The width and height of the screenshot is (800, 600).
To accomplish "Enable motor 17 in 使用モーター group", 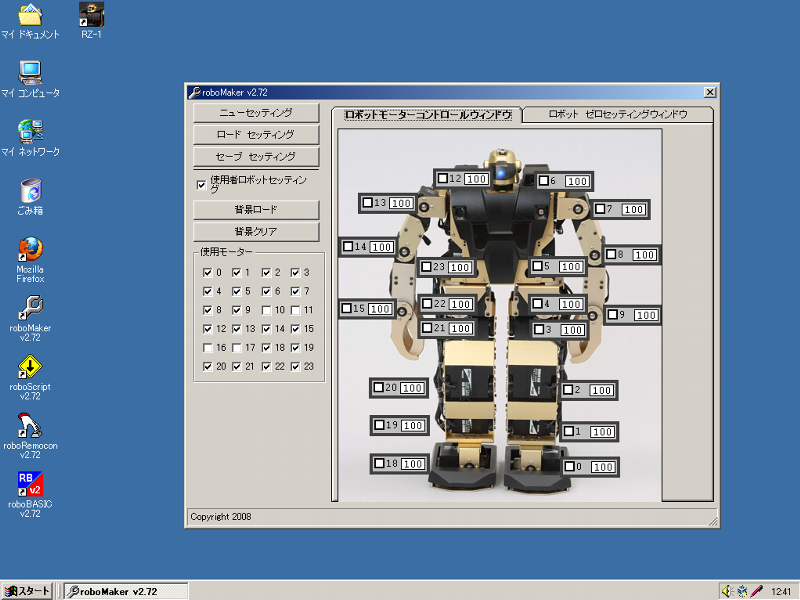I will click(237, 348).
